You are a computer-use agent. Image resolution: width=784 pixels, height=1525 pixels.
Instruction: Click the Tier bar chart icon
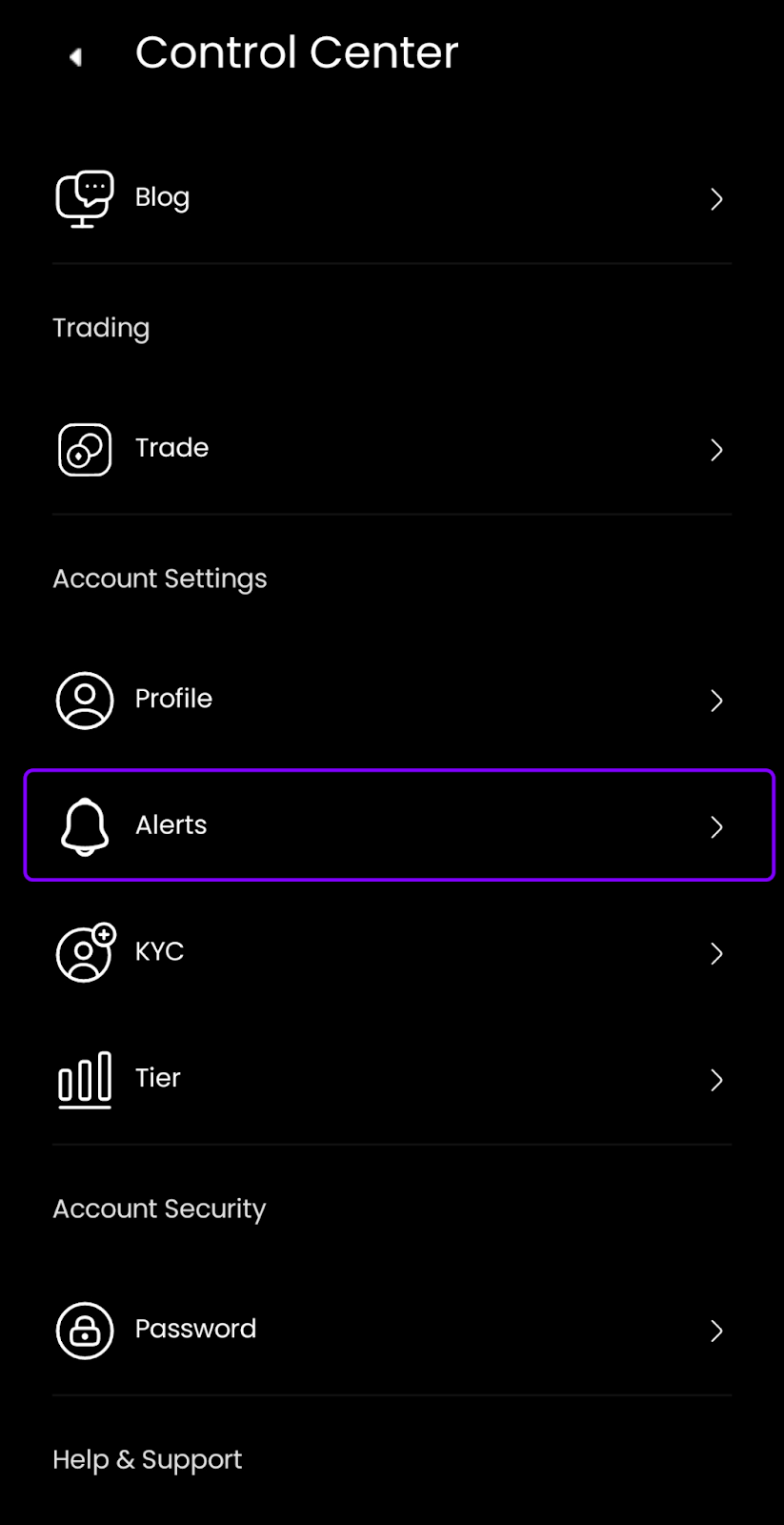[85, 1079]
